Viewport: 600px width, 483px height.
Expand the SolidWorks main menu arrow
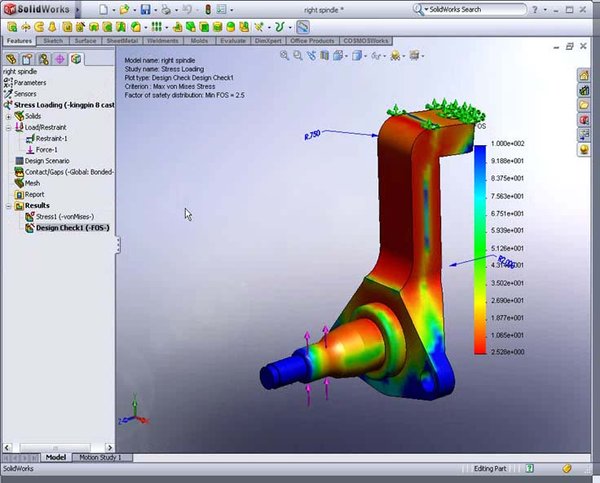click(78, 10)
